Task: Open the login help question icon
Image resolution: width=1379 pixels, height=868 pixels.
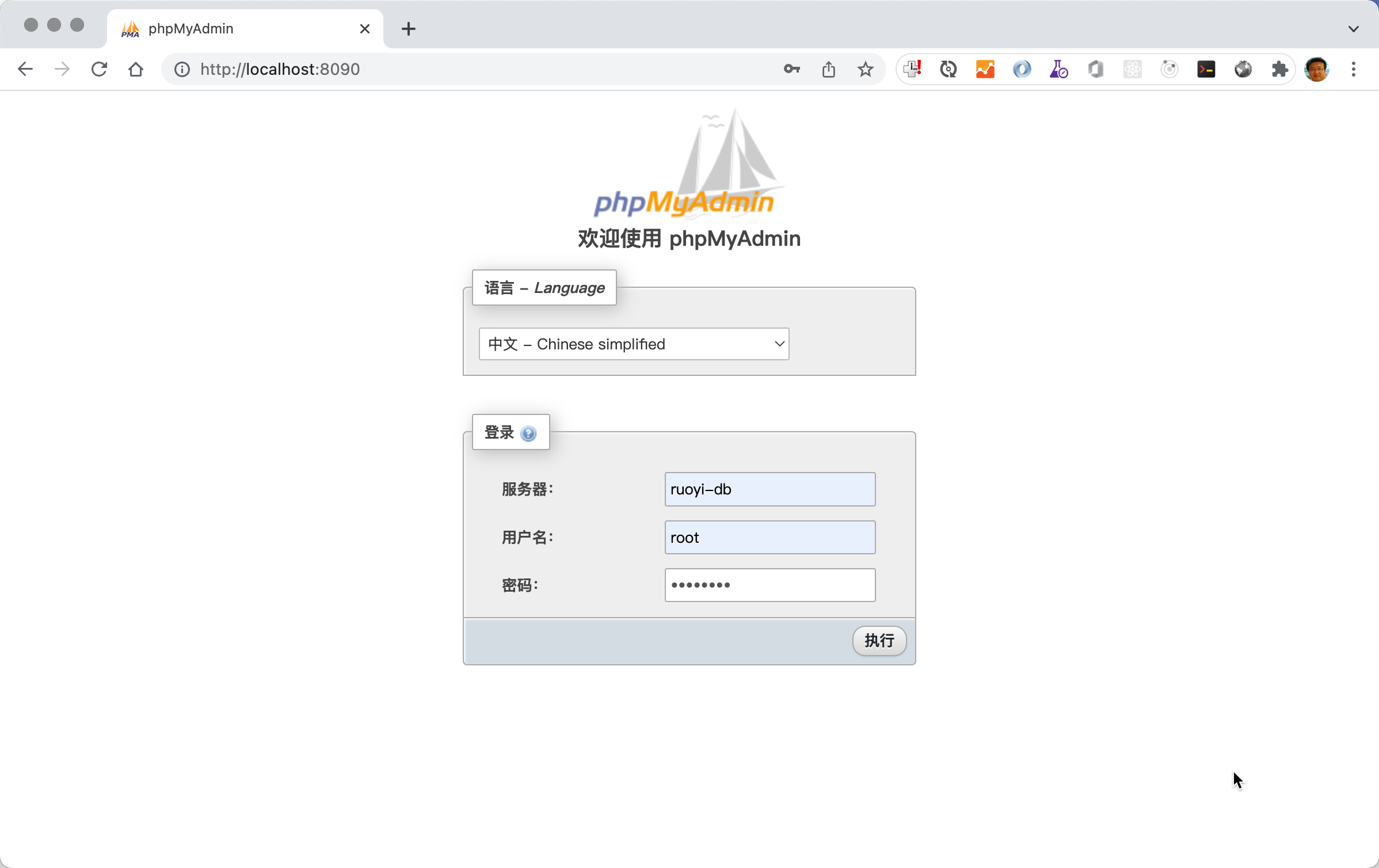Action: (x=528, y=433)
